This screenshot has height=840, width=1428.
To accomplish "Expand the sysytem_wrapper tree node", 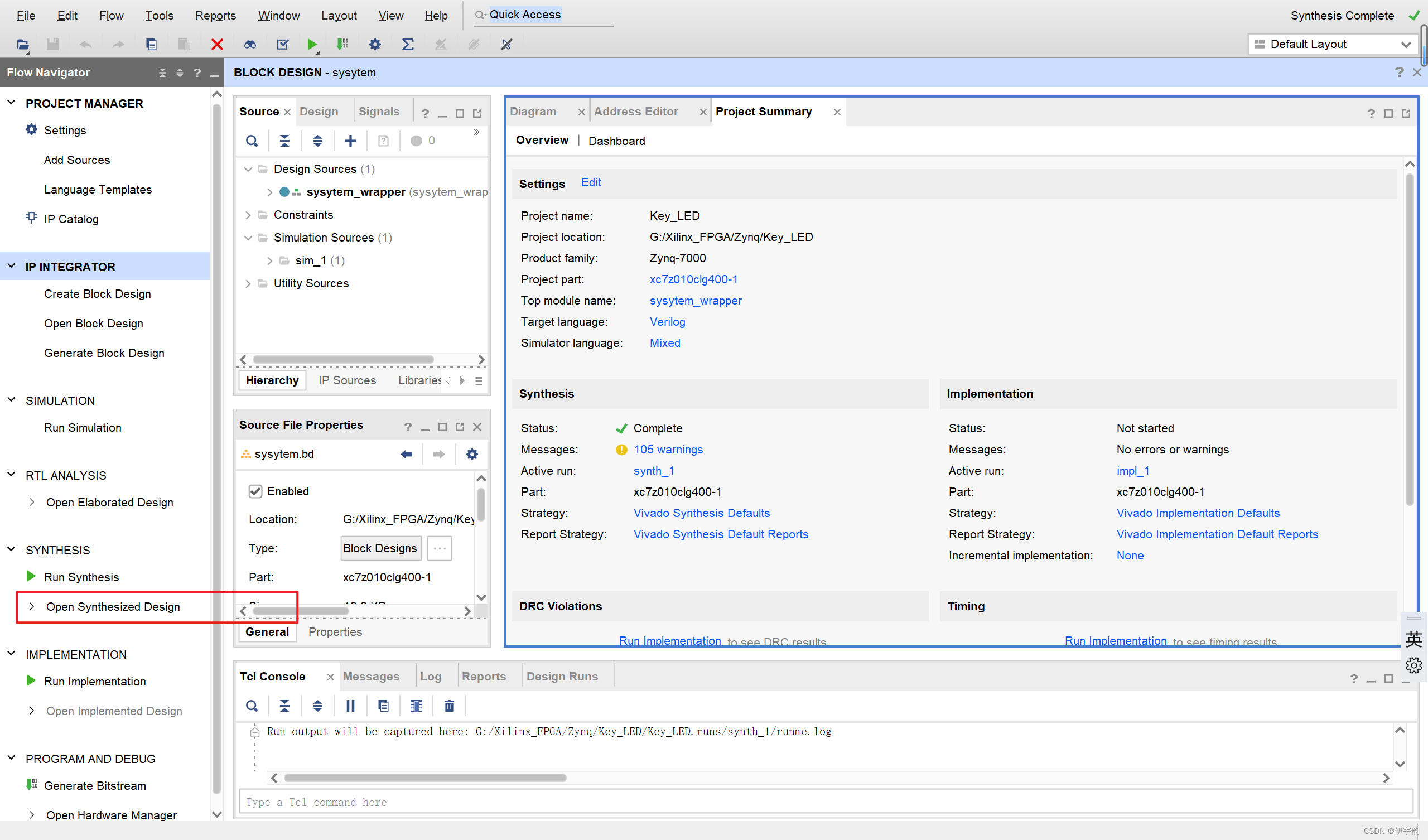I will coord(270,192).
